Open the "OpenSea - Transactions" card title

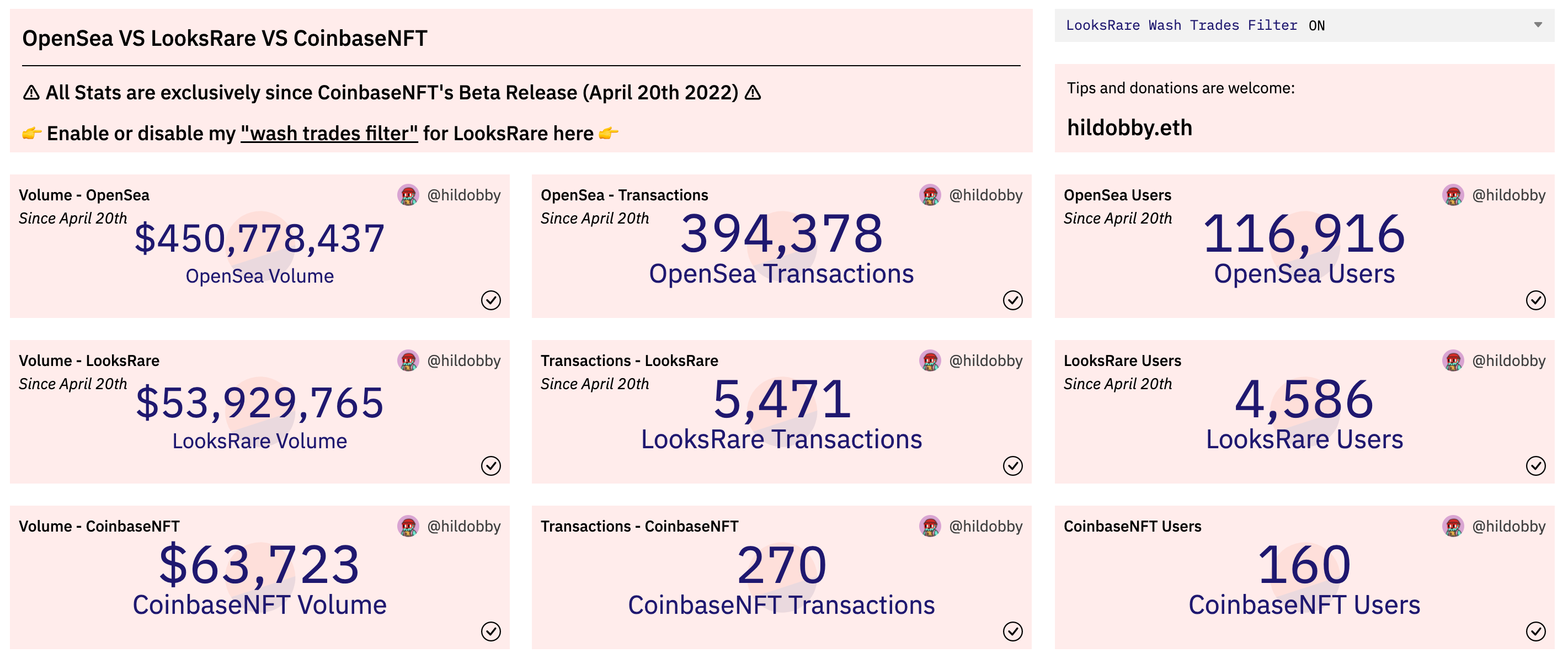point(625,195)
